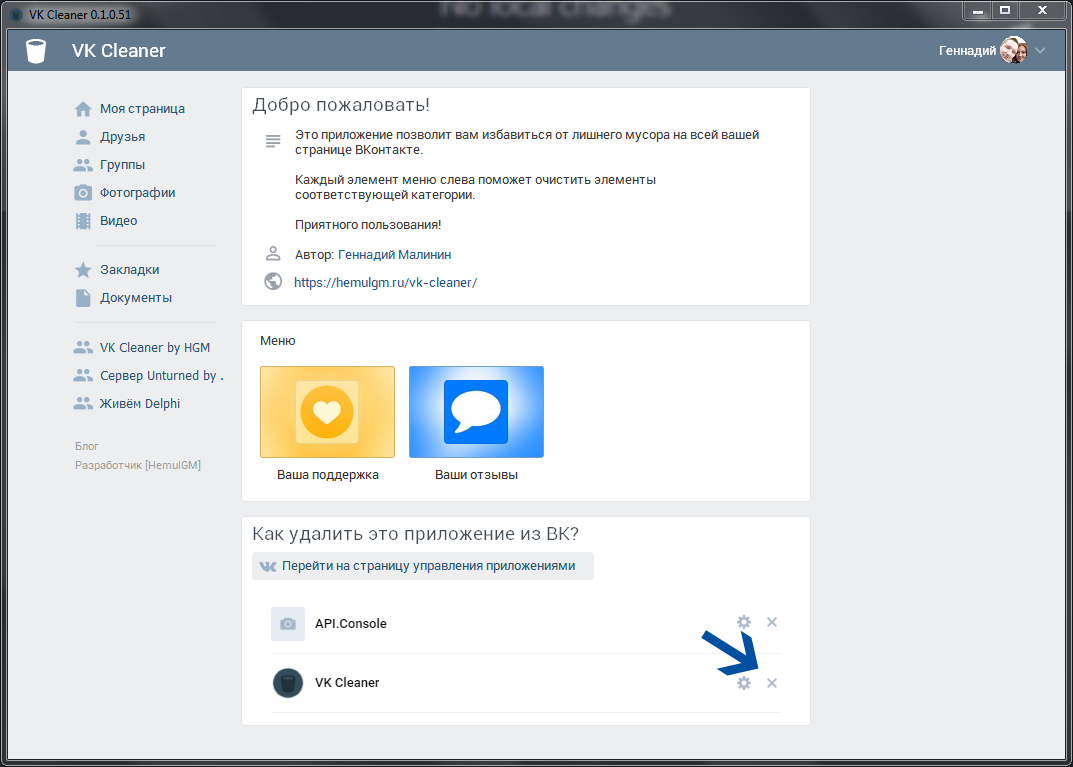1073x767 pixels.
Task: Remove VK Cleaner with its X icon
Action: [772, 683]
